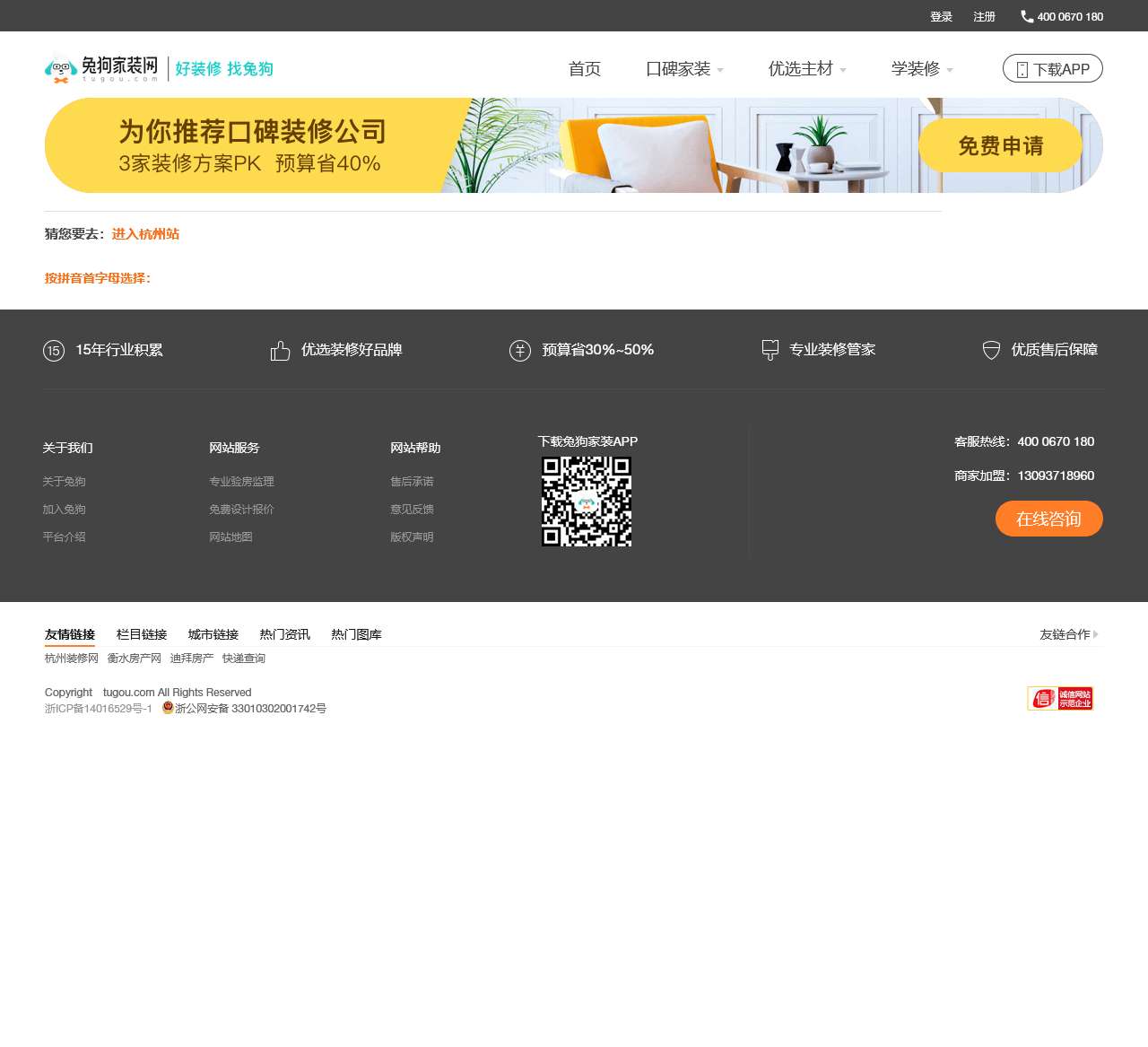Click the 网站帮助 footer heading

point(415,448)
